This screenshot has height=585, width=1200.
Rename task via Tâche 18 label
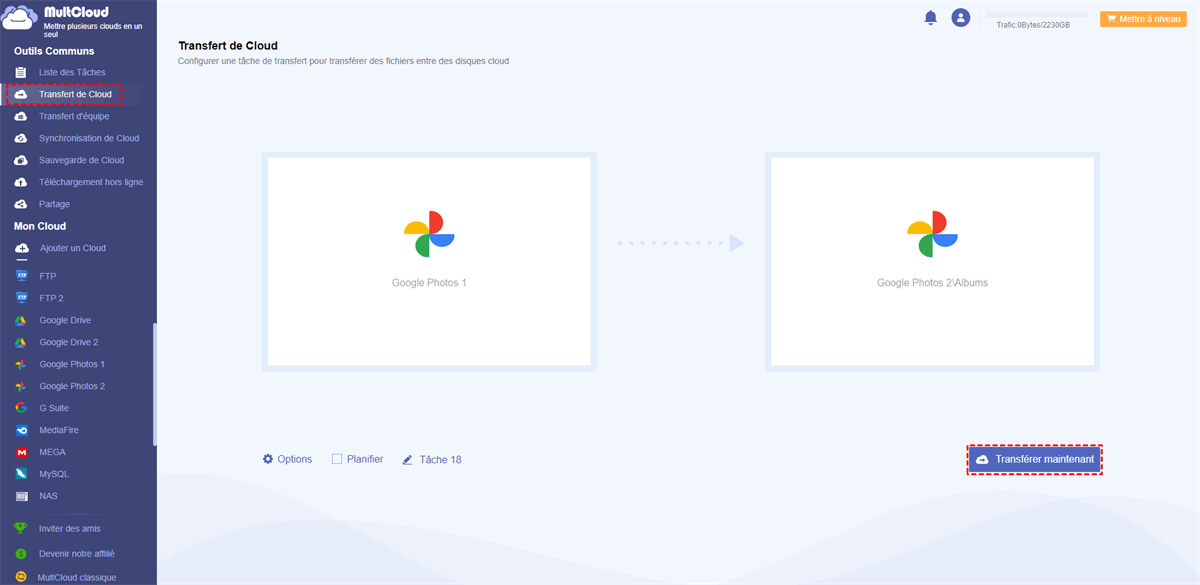click(x=440, y=460)
